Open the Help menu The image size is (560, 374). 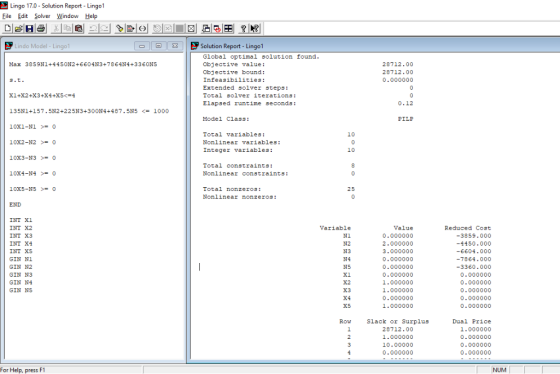(91, 16)
